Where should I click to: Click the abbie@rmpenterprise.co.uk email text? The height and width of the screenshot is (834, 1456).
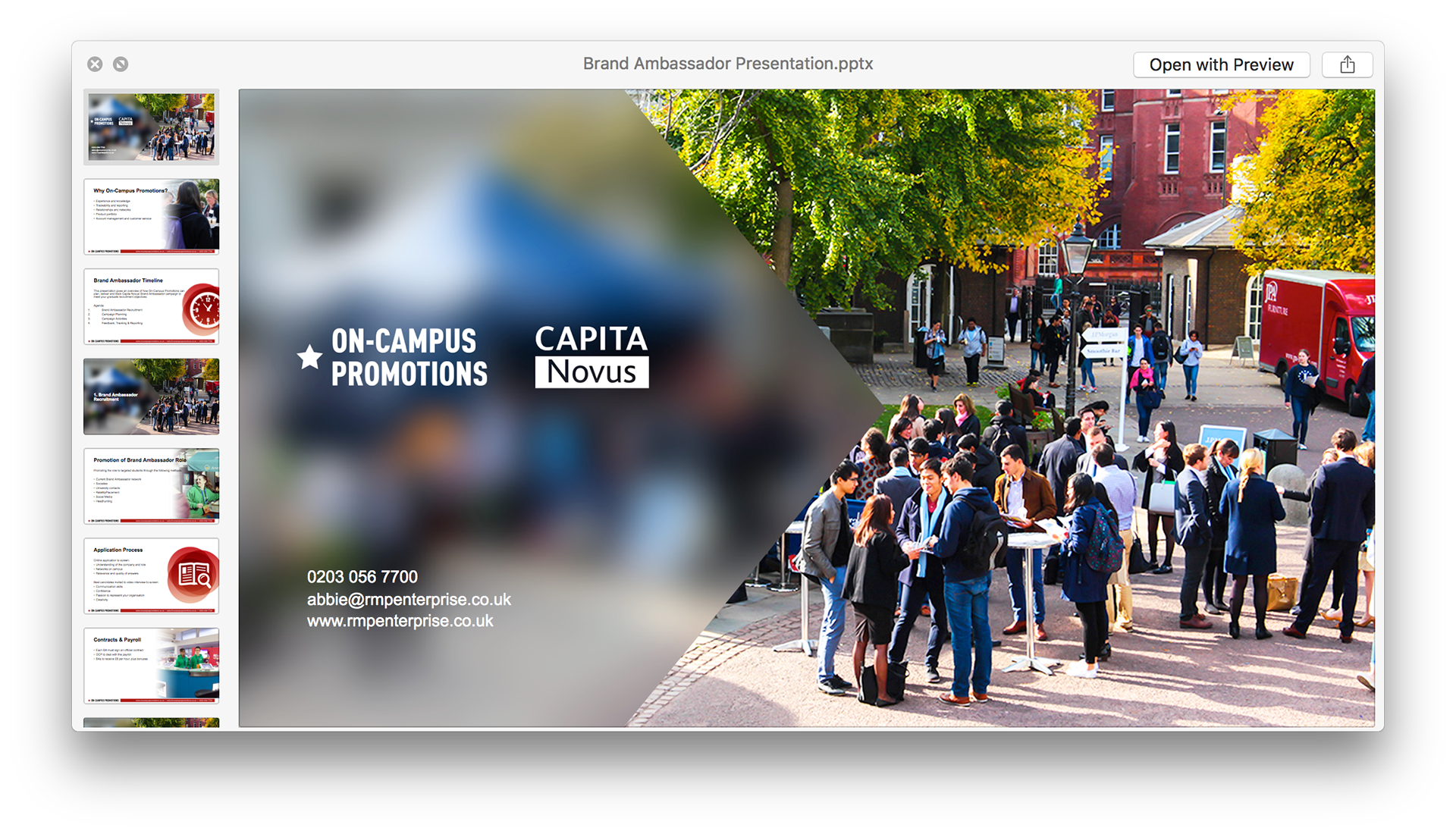click(409, 600)
